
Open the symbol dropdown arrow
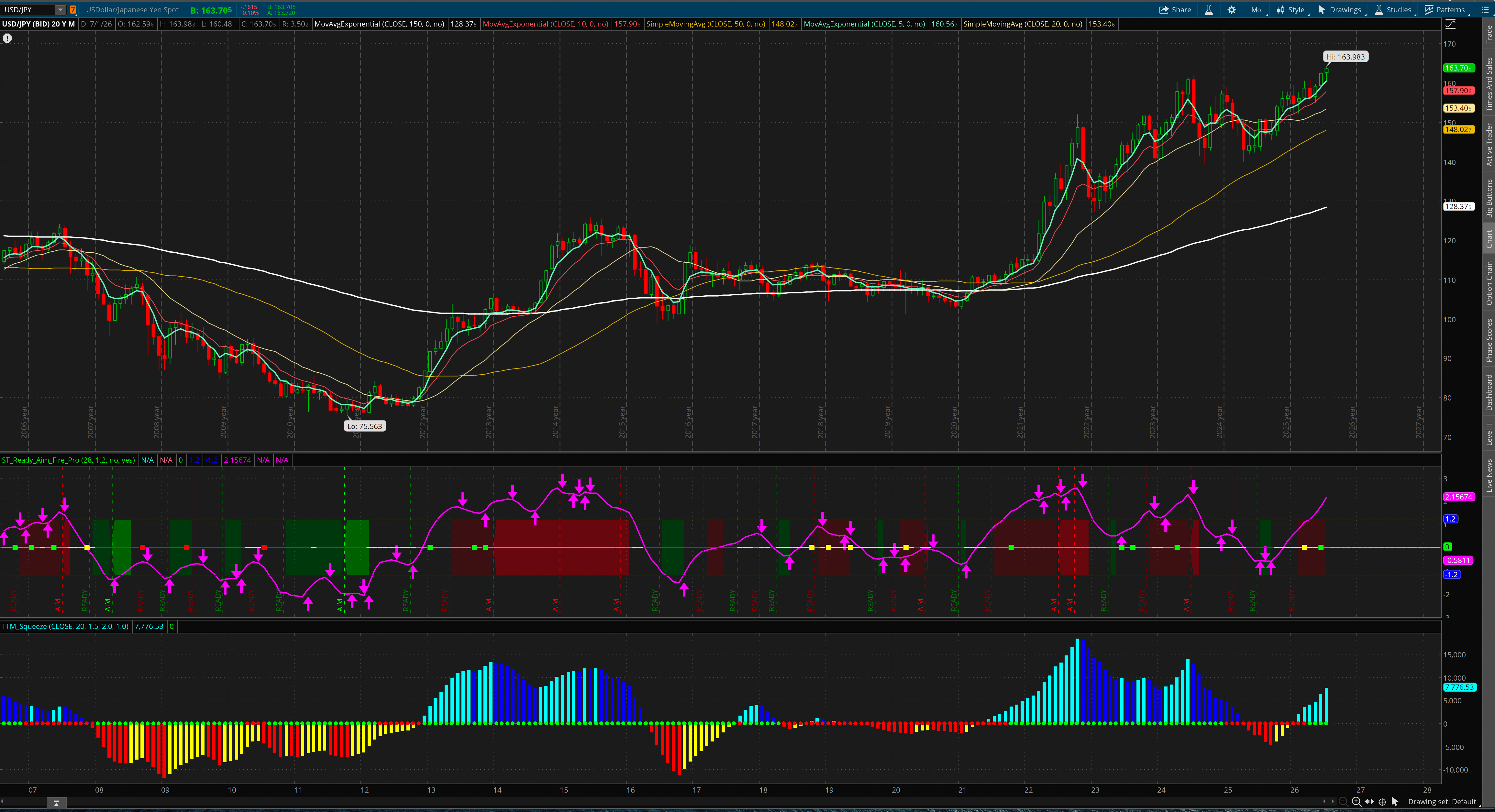click(x=61, y=10)
